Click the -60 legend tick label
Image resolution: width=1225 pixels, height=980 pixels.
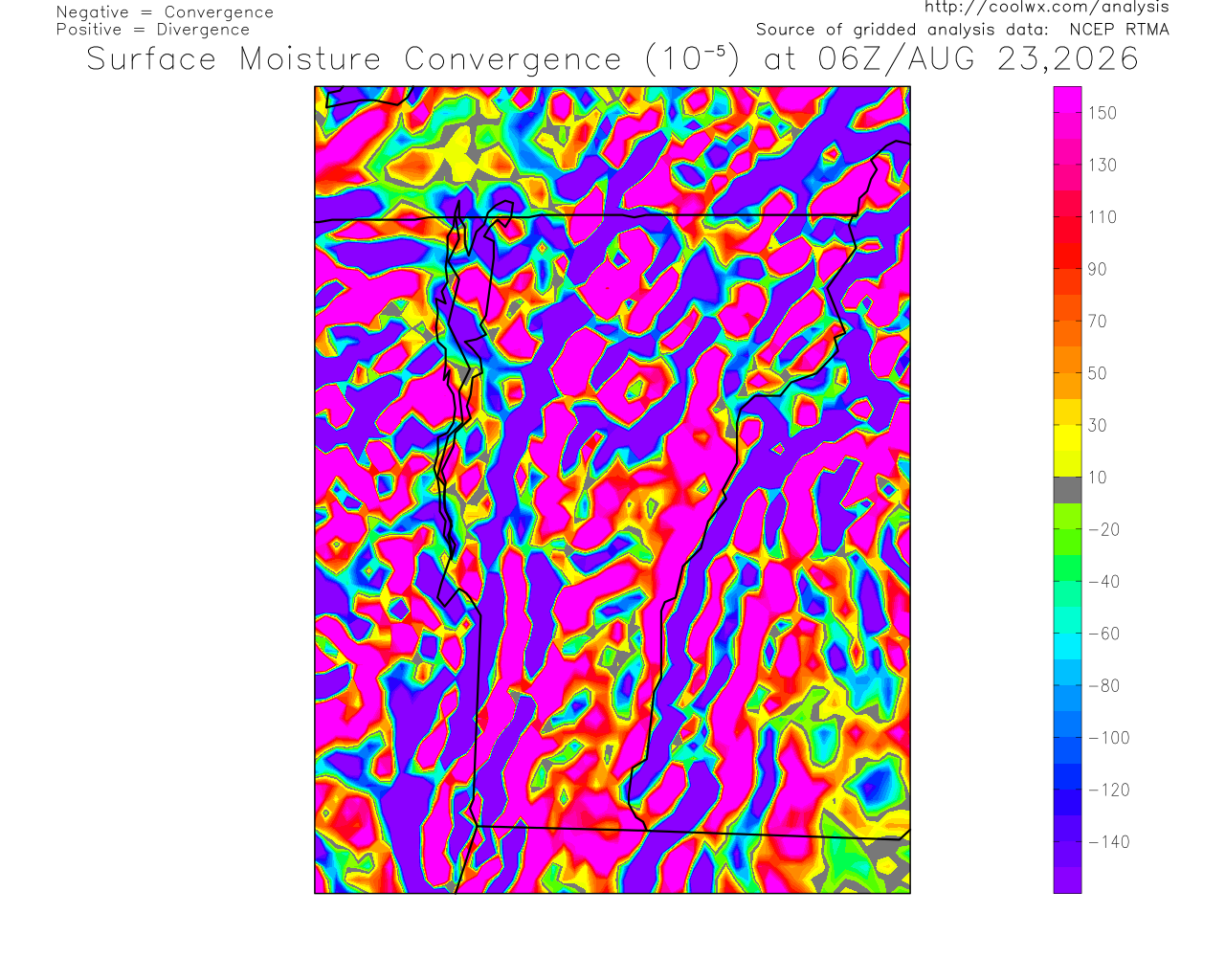coord(1103,634)
